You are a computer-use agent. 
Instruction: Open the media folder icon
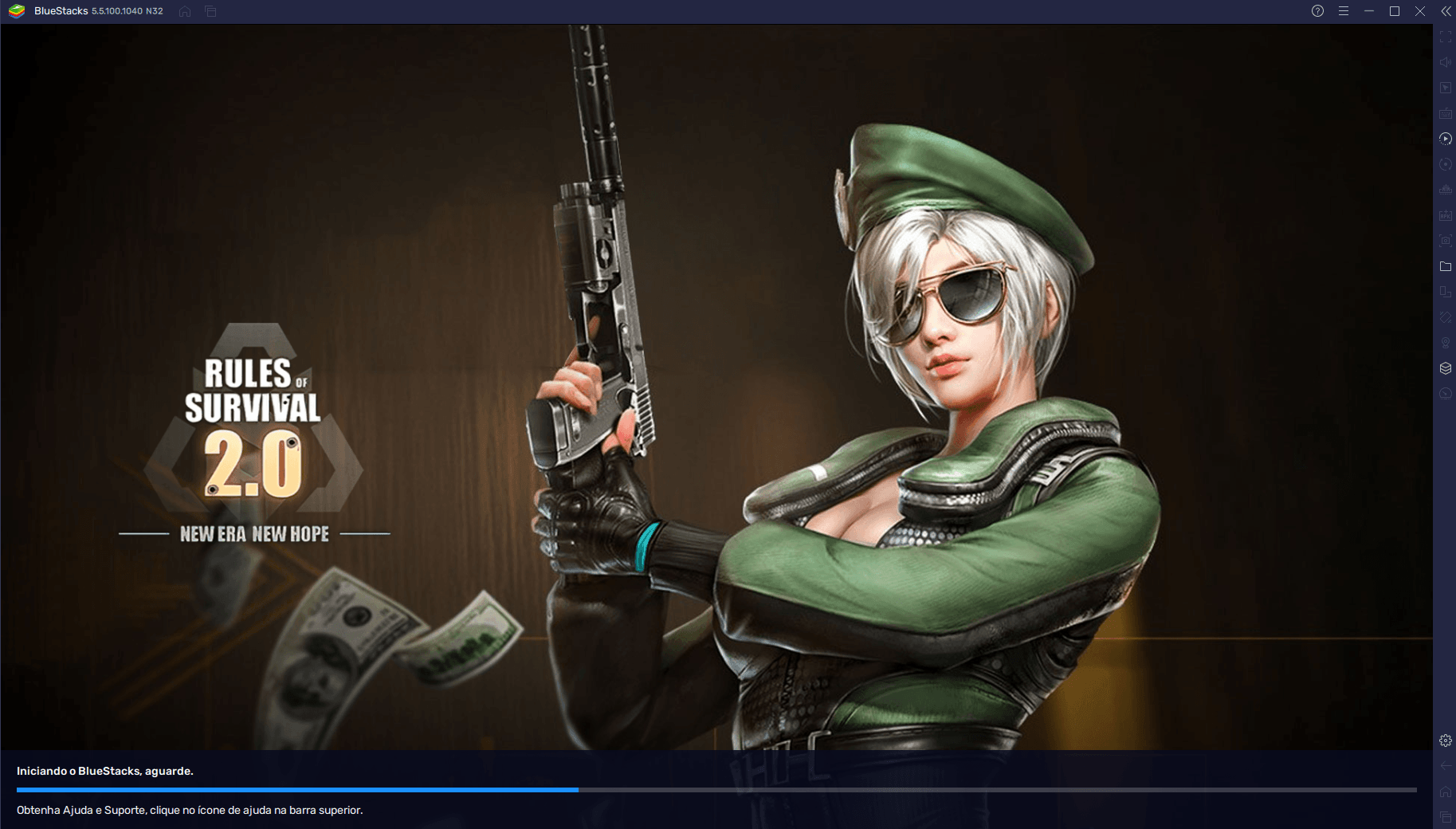[1446, 266]
